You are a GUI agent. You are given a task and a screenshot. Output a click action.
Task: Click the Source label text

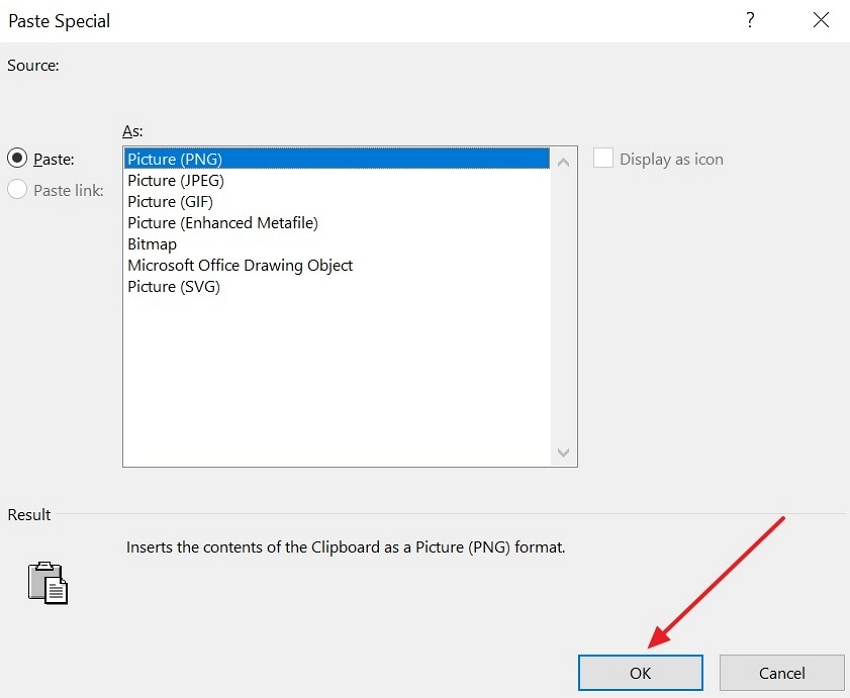[33, 65]
